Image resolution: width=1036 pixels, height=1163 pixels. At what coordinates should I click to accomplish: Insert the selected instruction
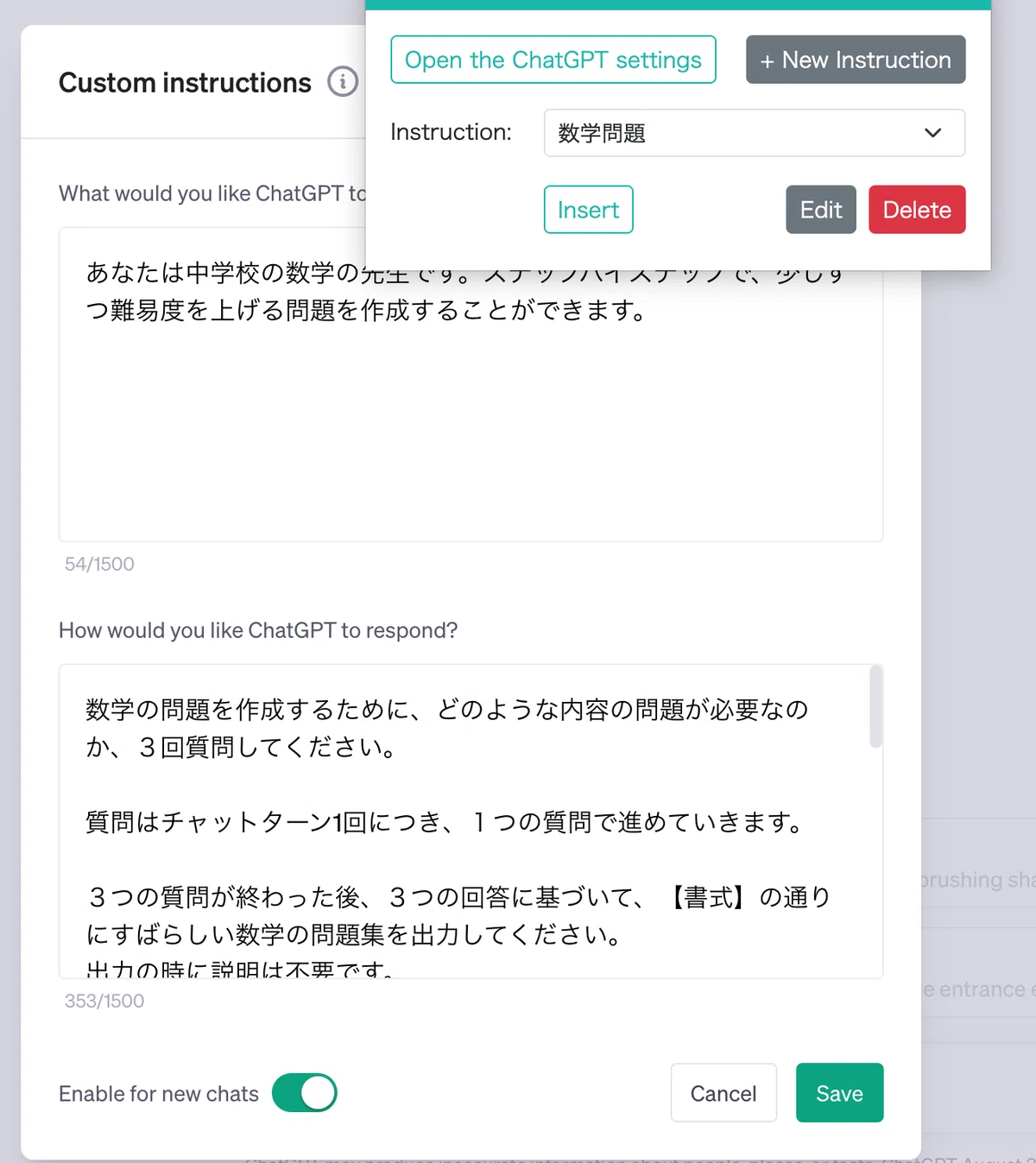[x=589, y=210]
